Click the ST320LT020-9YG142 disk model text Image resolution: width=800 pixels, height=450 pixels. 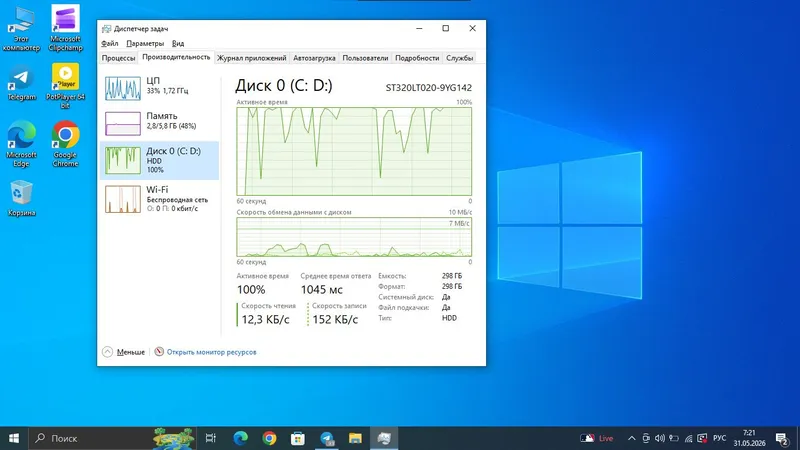coord(429,88)
